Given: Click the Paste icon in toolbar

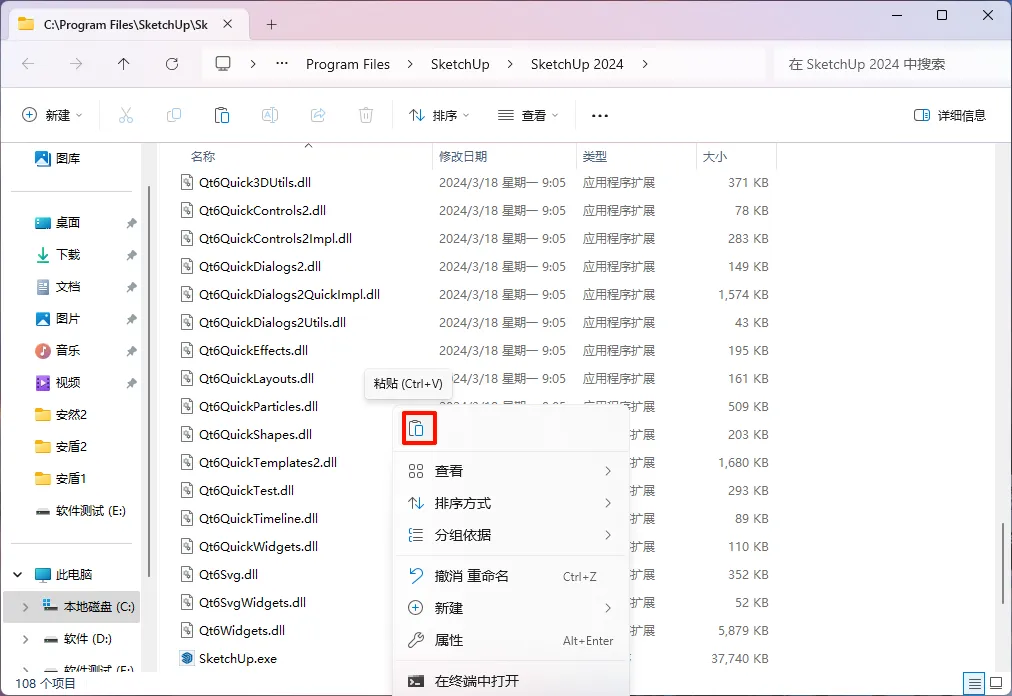Looking at the screenshot, I should (222, 116).
